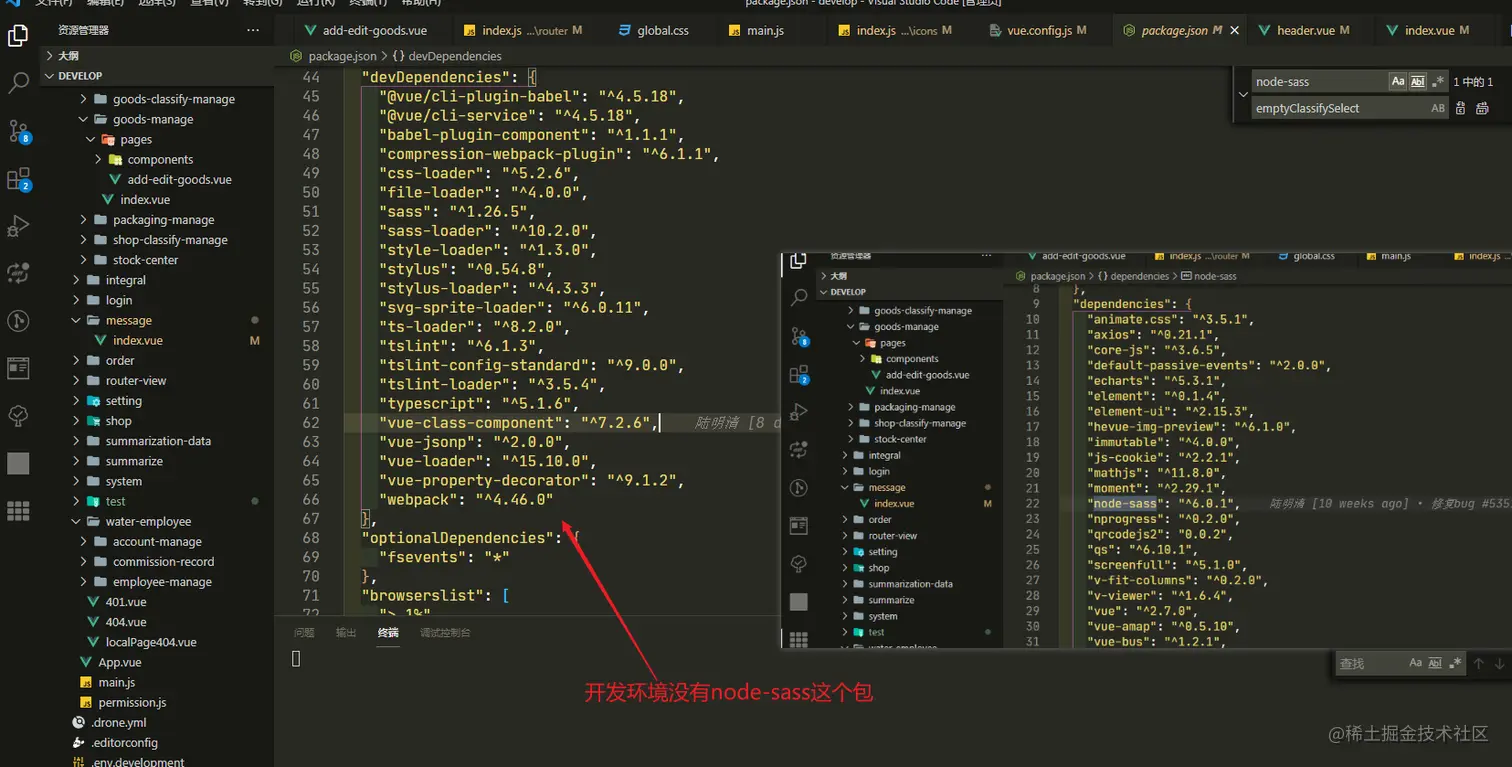
Task: Click the Replace icon in the find widget
Action: click(x=1460, y=108)
